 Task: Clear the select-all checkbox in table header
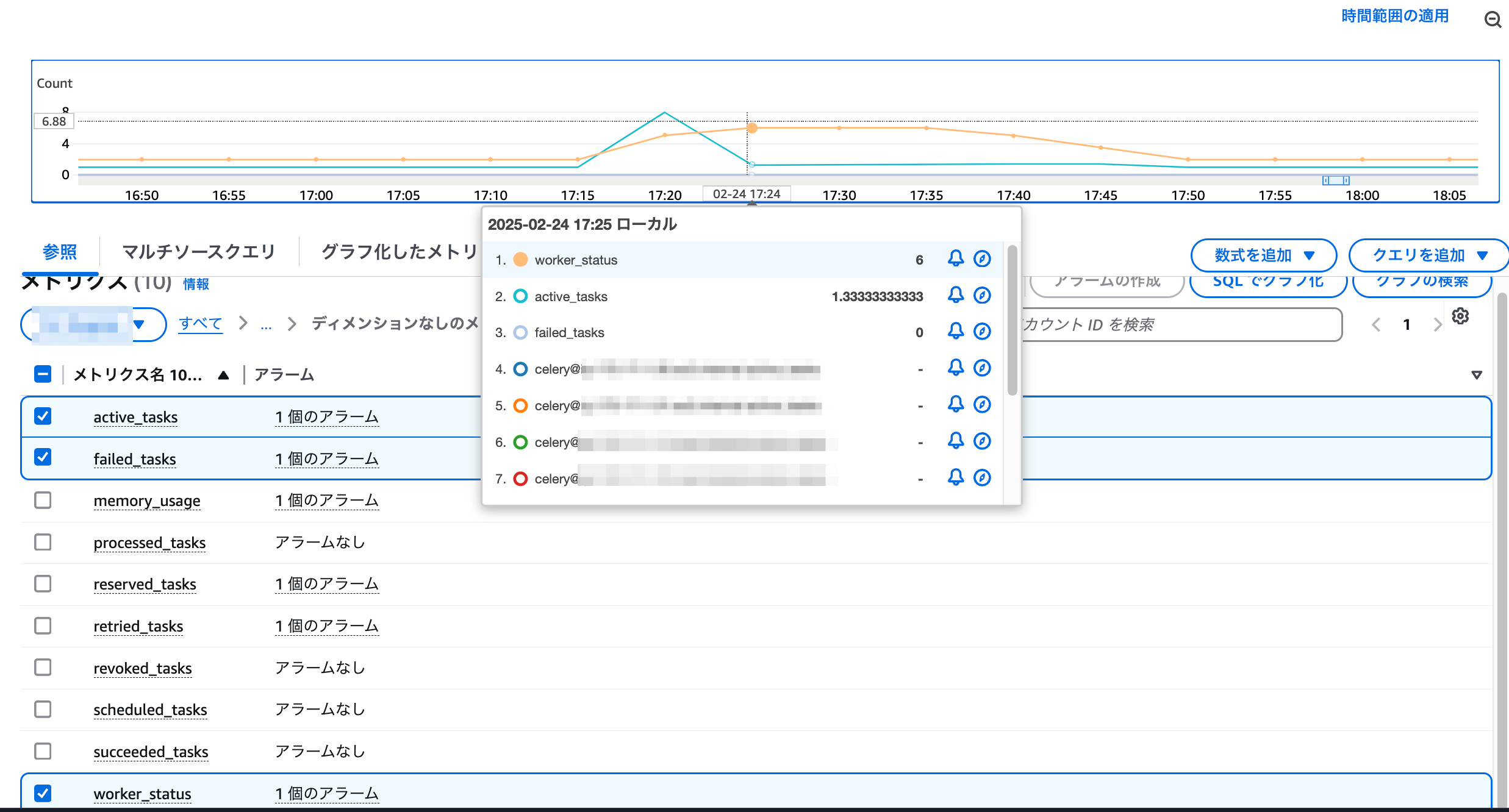(42, 374)
